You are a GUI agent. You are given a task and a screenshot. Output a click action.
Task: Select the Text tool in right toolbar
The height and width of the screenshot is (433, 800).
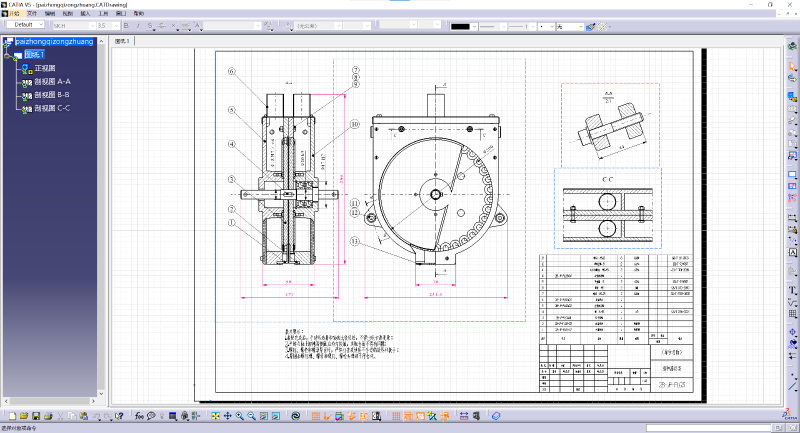tap(792, 290)
